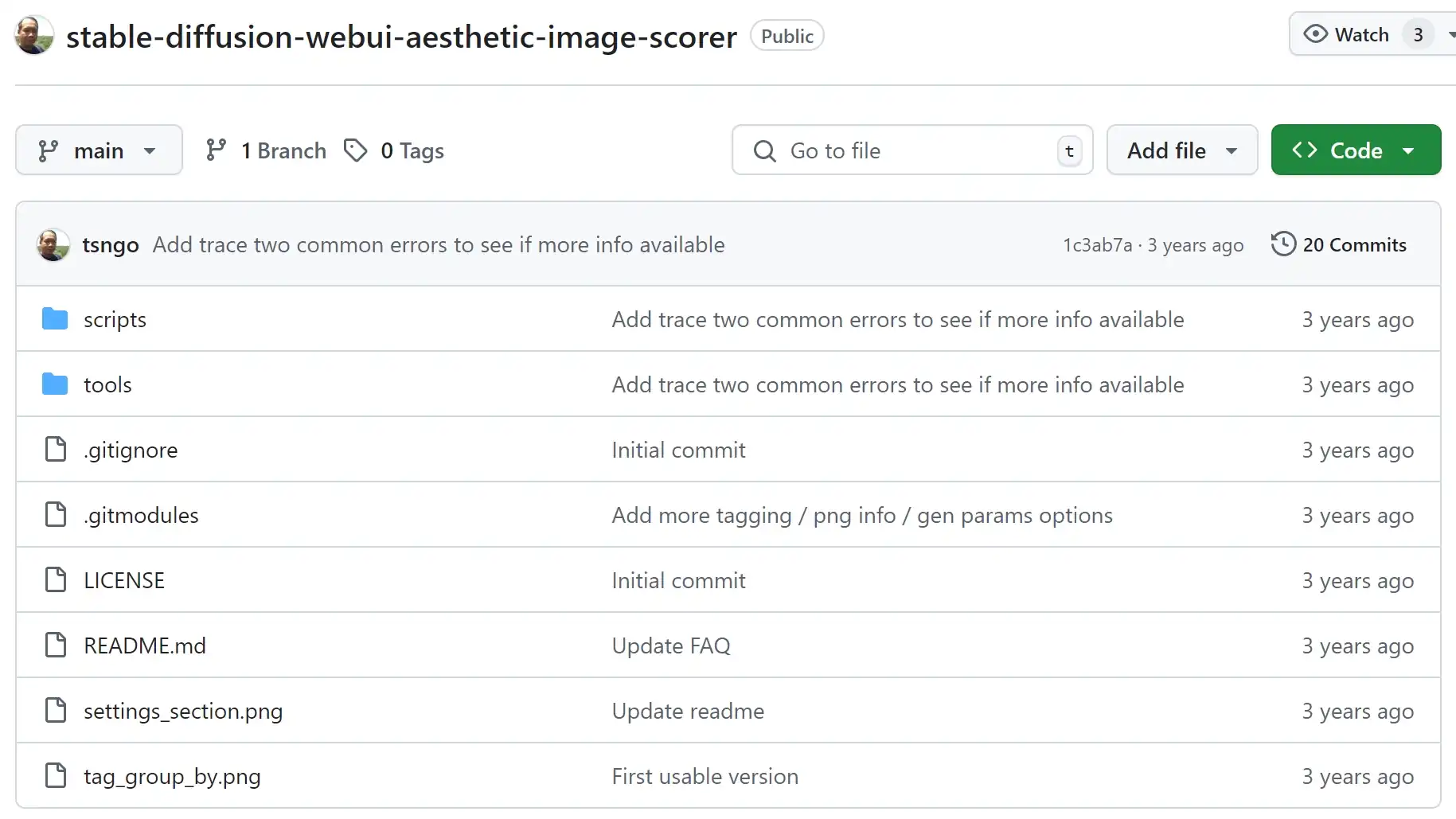1456x819 pixels.
Task: Open the .gitignore file
Action: coord(131,450)
